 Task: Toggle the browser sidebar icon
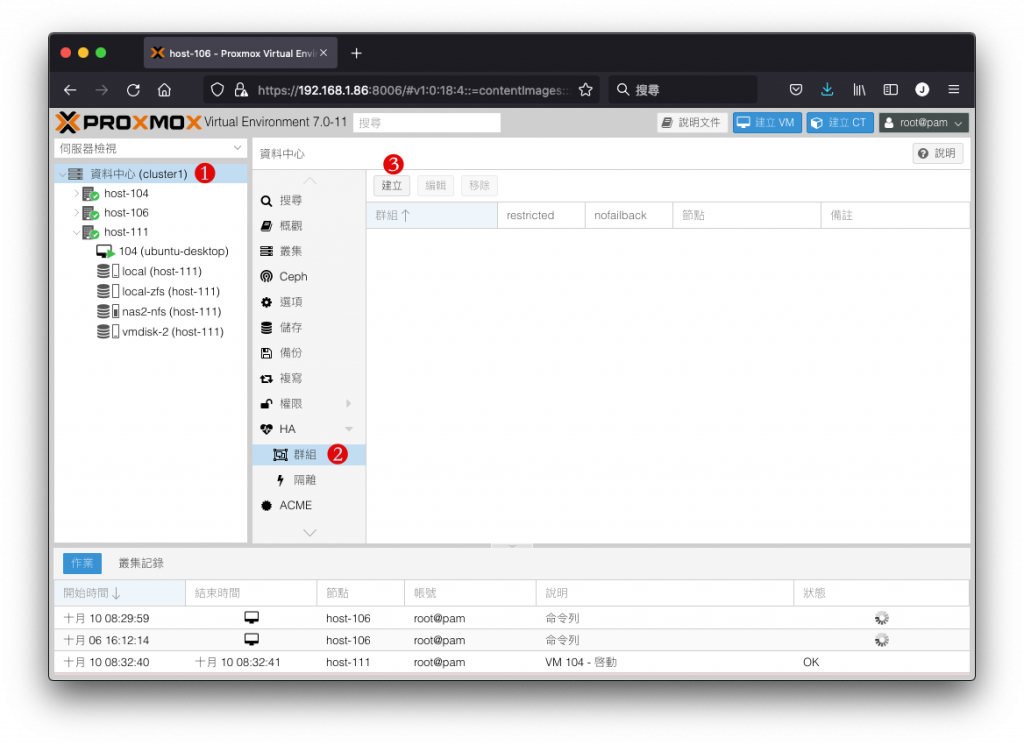tap(890, 89)
